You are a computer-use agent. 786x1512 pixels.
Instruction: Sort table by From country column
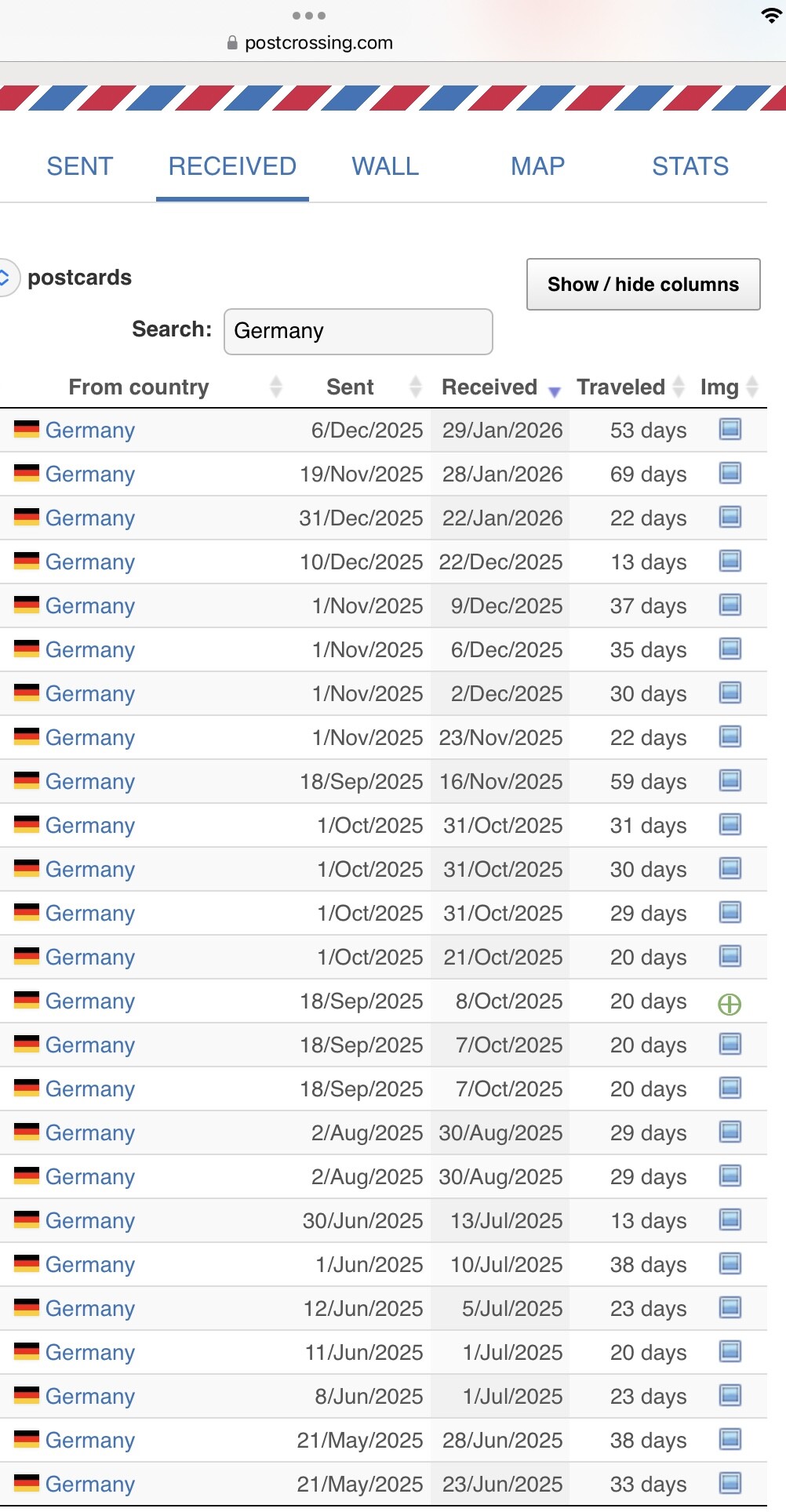139,387
